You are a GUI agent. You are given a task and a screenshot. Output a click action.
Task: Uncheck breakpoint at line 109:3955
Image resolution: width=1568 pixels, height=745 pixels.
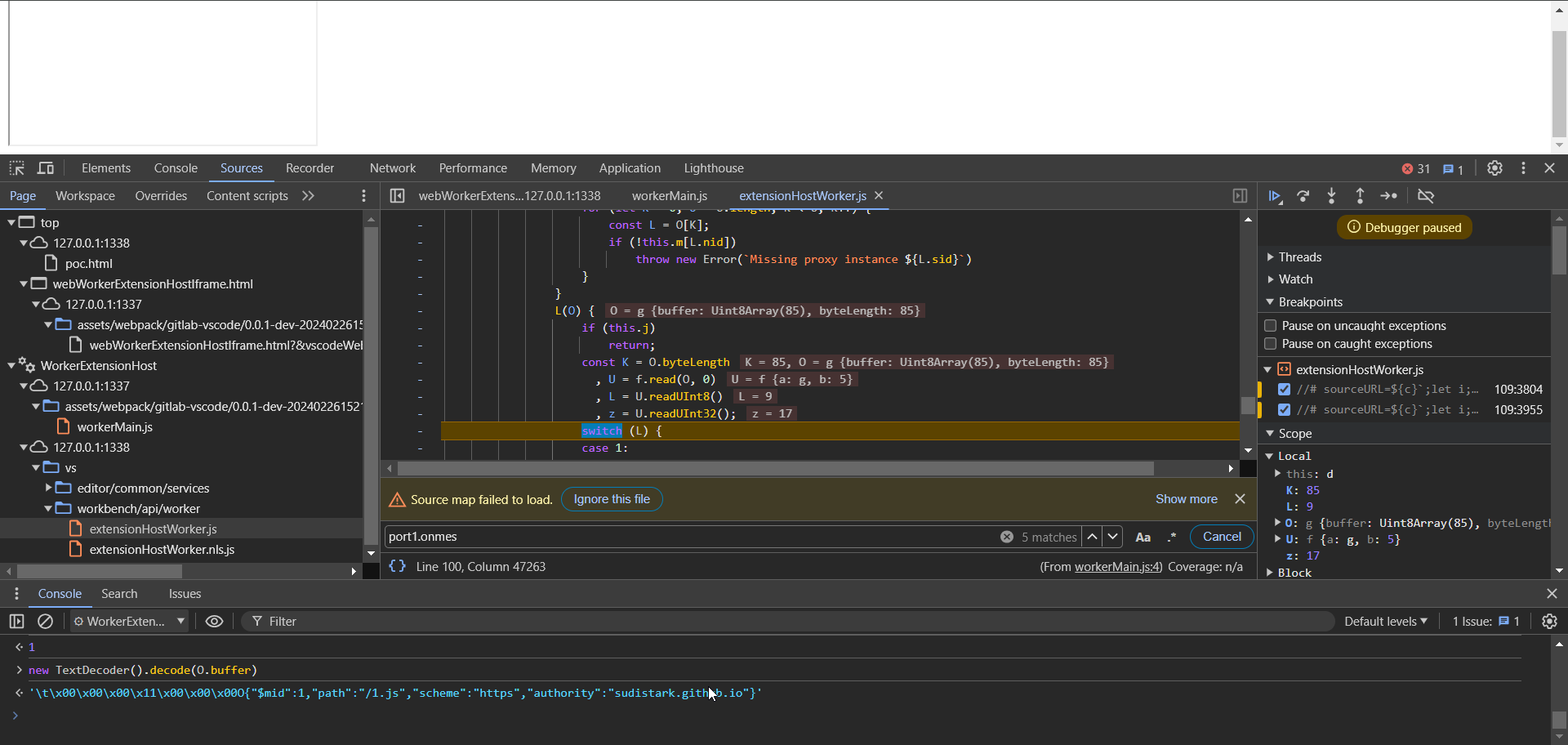(1284, 410)
